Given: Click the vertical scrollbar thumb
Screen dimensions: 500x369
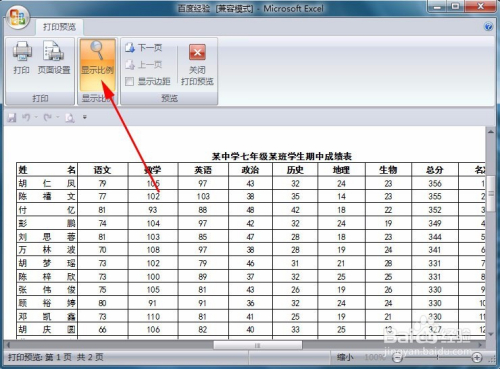Looking at the screenshot, I should coord(491,194).
